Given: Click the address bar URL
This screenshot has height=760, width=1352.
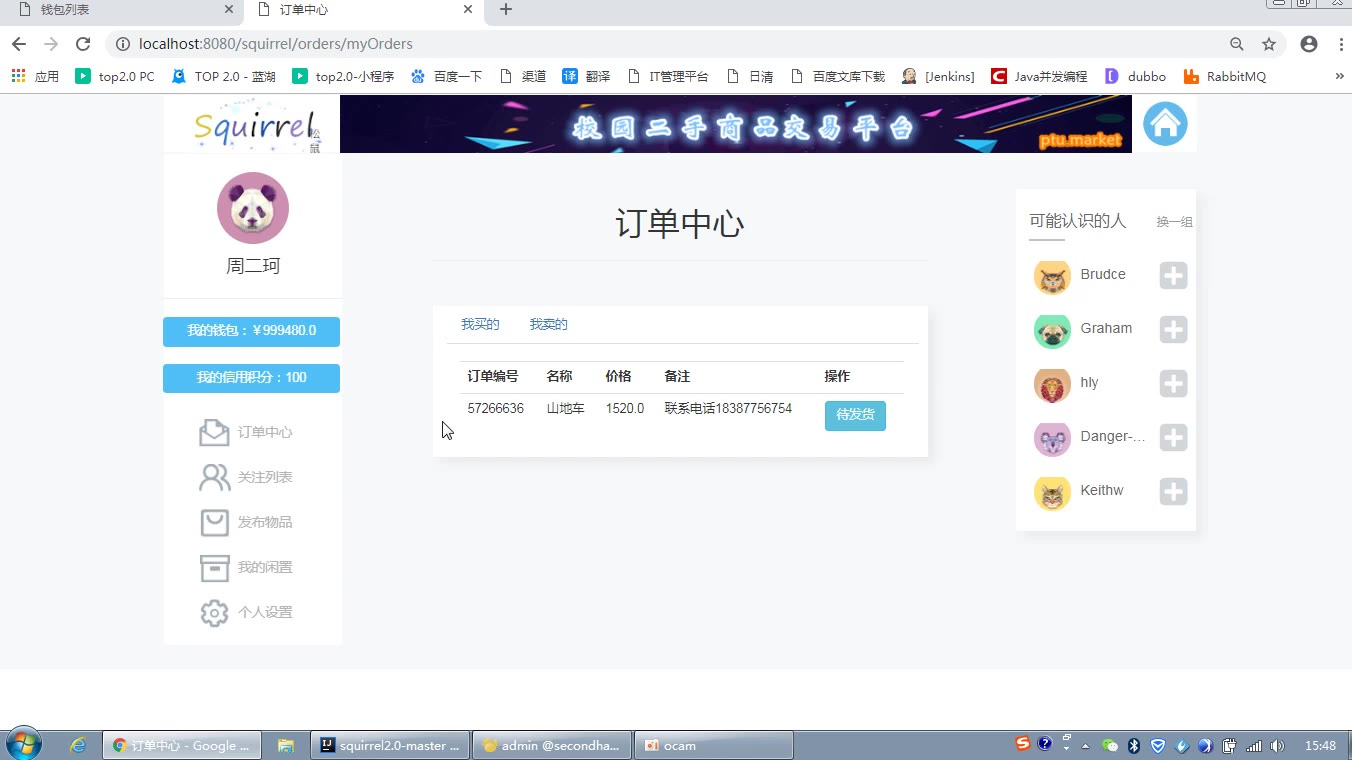Looking at the screenshot, I should click(276, 44).
